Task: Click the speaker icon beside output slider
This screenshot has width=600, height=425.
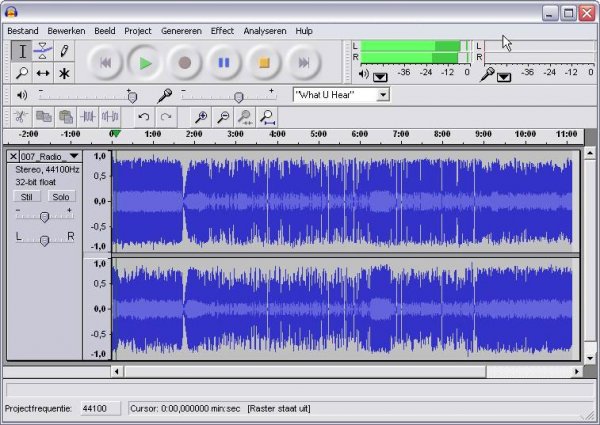Action: click(22, 95)
